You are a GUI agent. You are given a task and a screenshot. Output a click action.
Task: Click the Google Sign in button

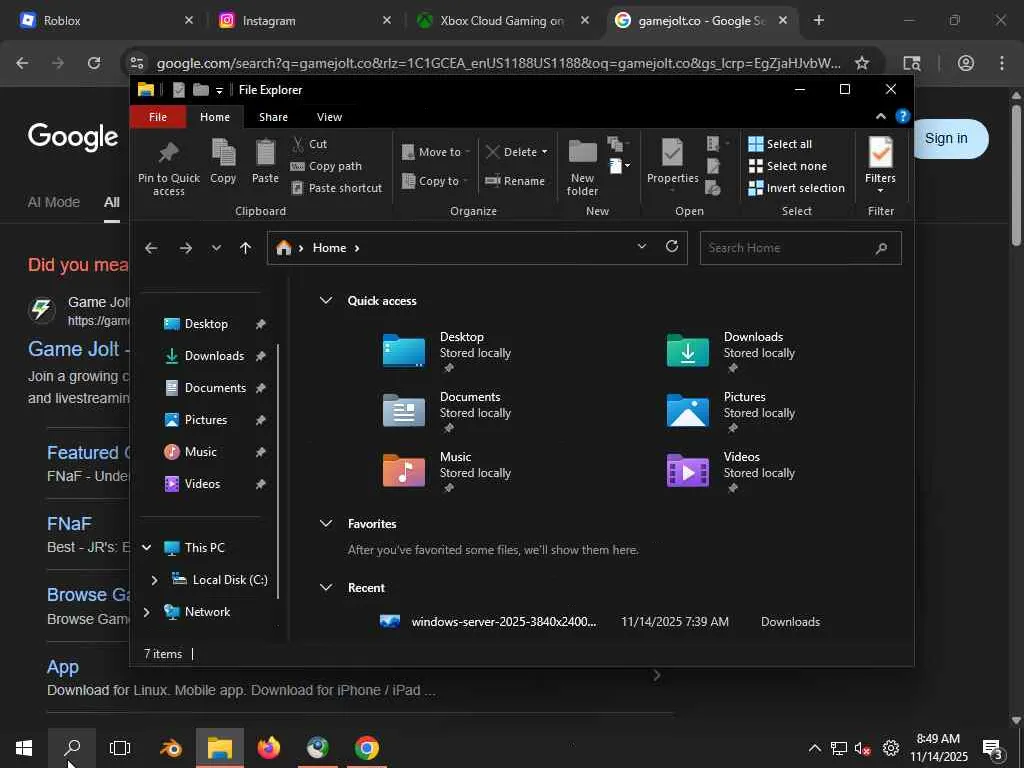tap(945, 139)
